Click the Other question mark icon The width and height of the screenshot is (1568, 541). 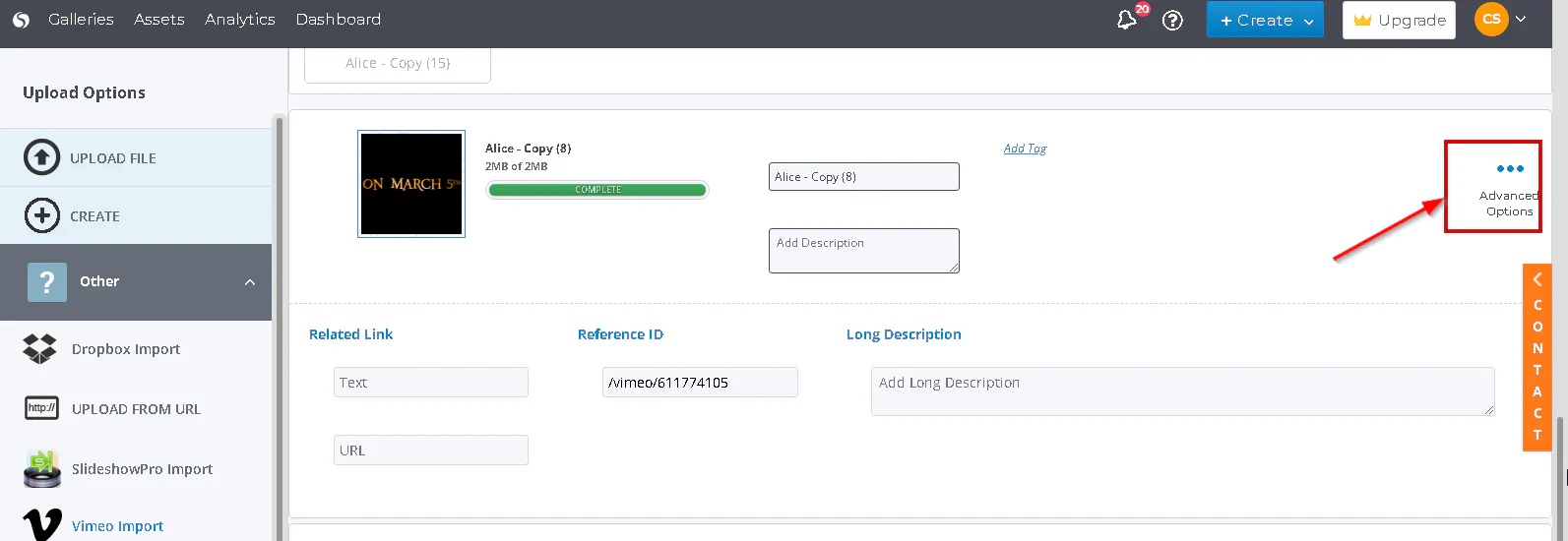[x=47, y=281]
